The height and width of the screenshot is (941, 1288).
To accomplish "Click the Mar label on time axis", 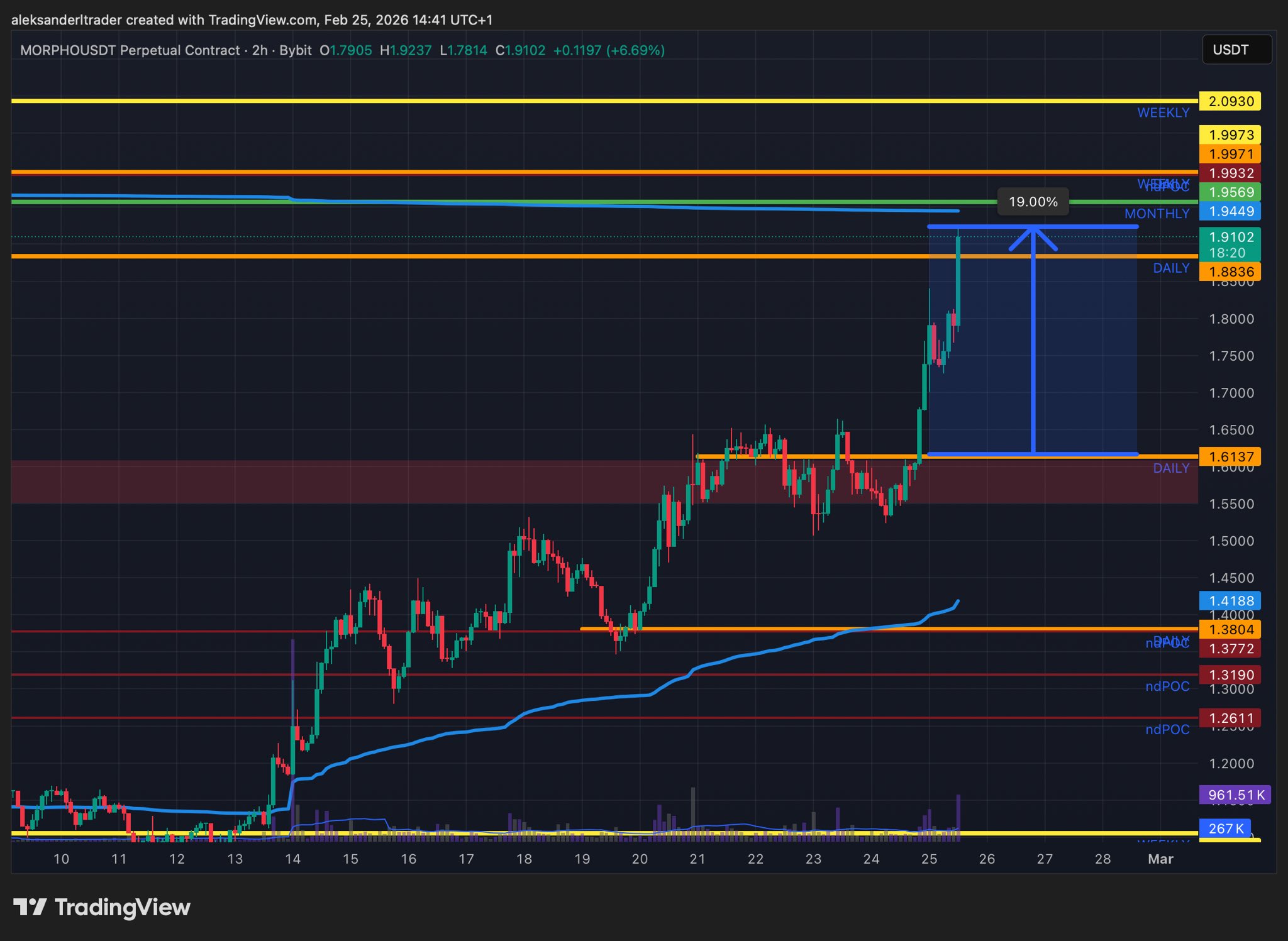I will pyautogui.click(x=1160, y=859).
